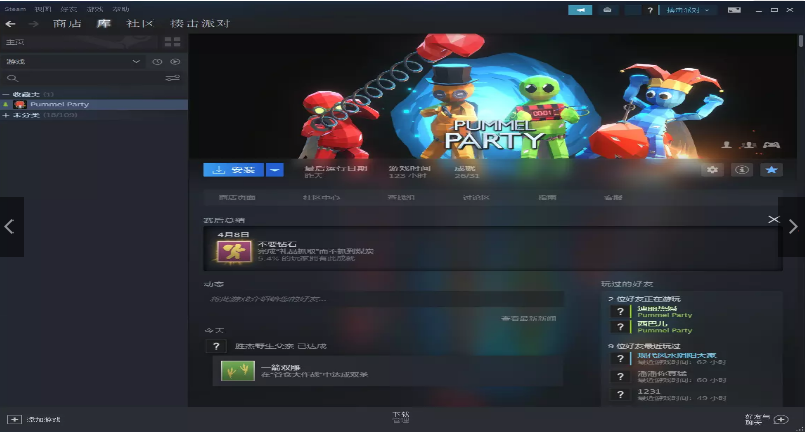Click the controller support icon on banner
805x432 pixels.
(x=771, y=145)
